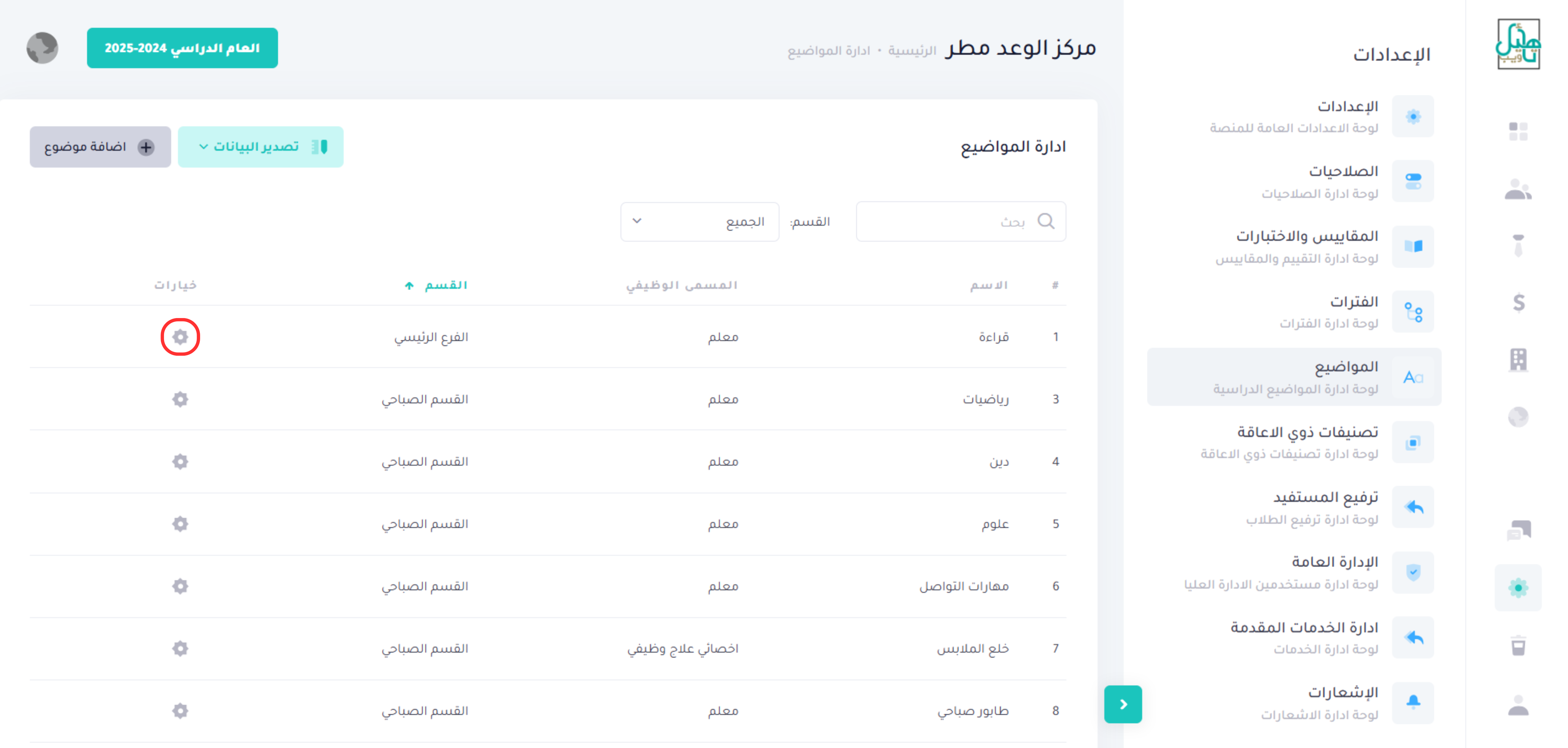The image size is (1568, 748).
Task: Open options gear for قراءة row
Action: [180, 337]
